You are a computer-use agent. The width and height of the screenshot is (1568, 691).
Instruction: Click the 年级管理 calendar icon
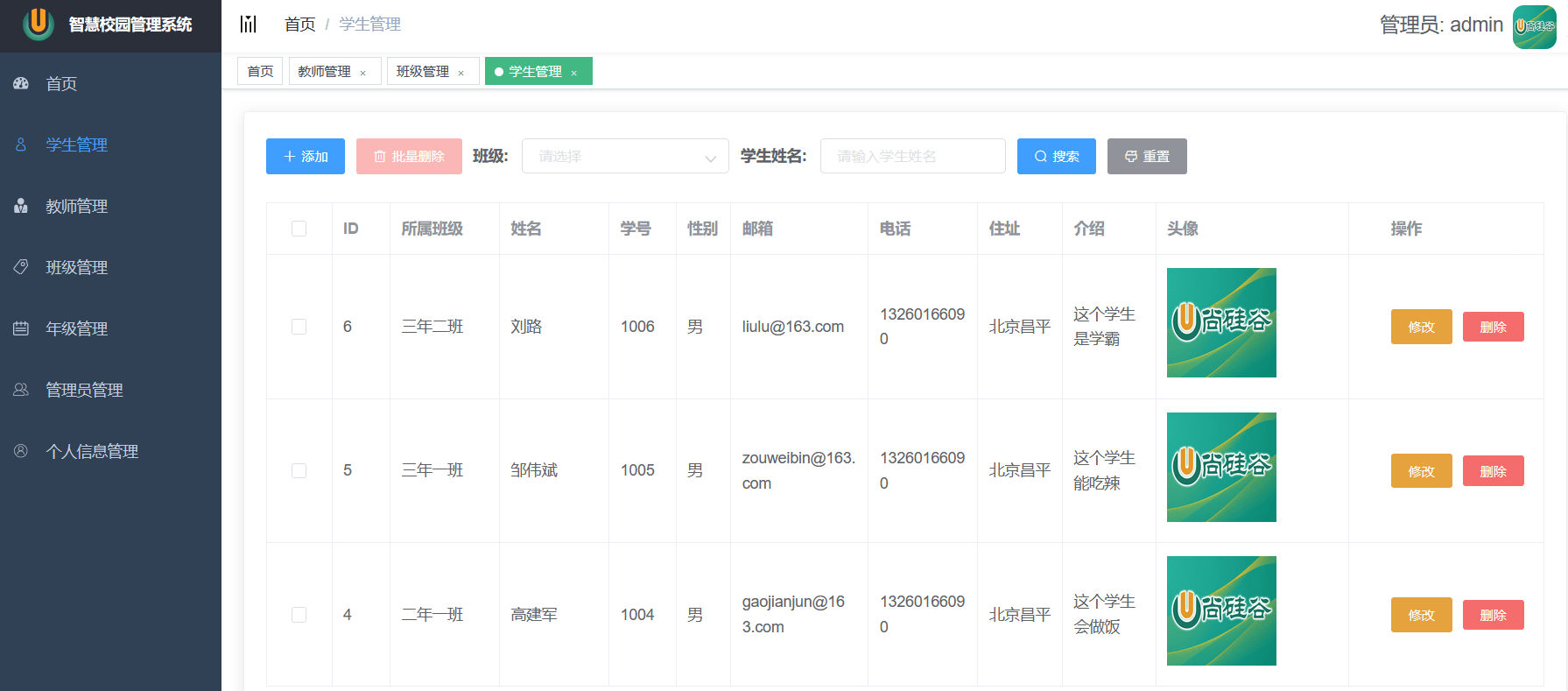(21, 328)
